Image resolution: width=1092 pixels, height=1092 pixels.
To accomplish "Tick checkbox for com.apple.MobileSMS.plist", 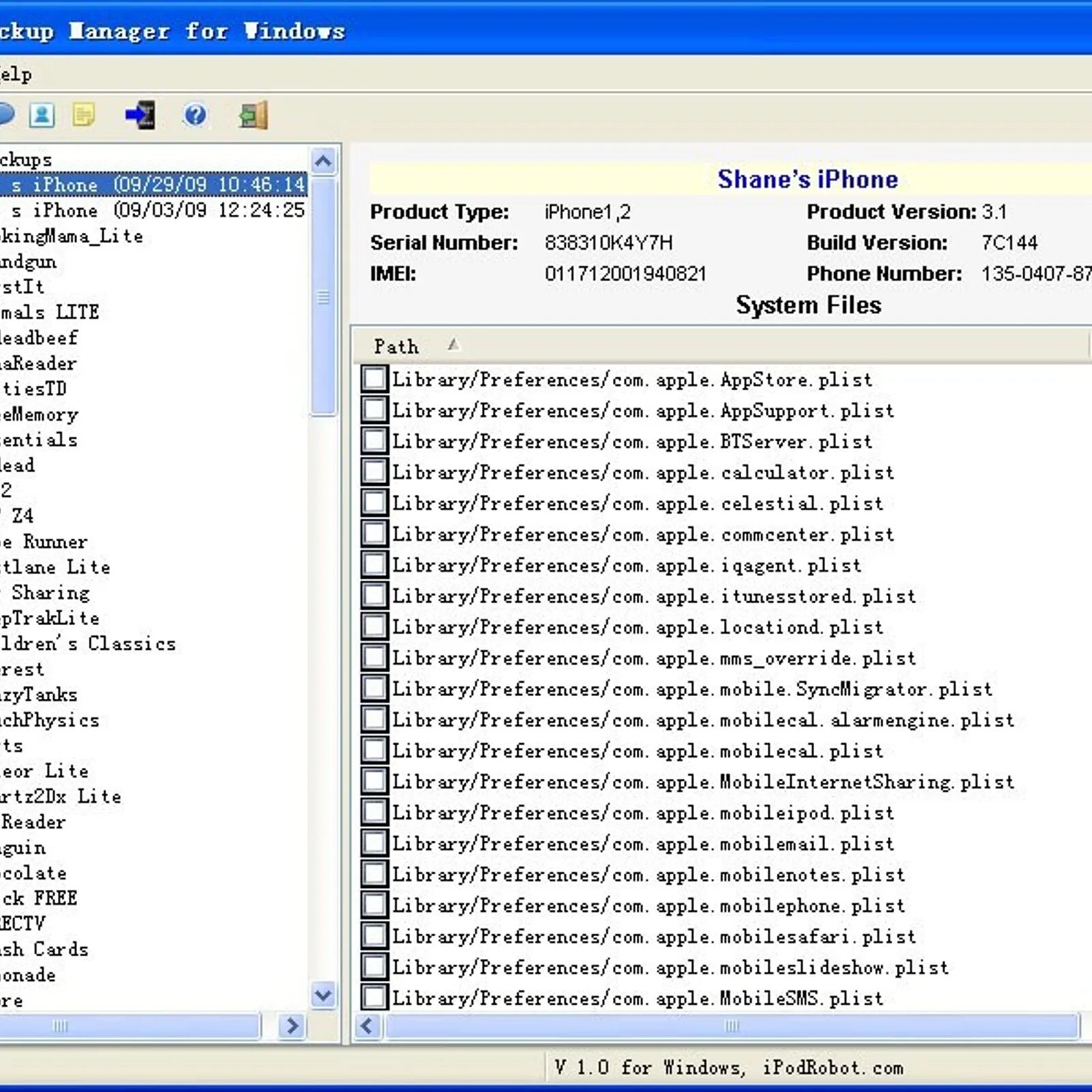I will point(374,997).
